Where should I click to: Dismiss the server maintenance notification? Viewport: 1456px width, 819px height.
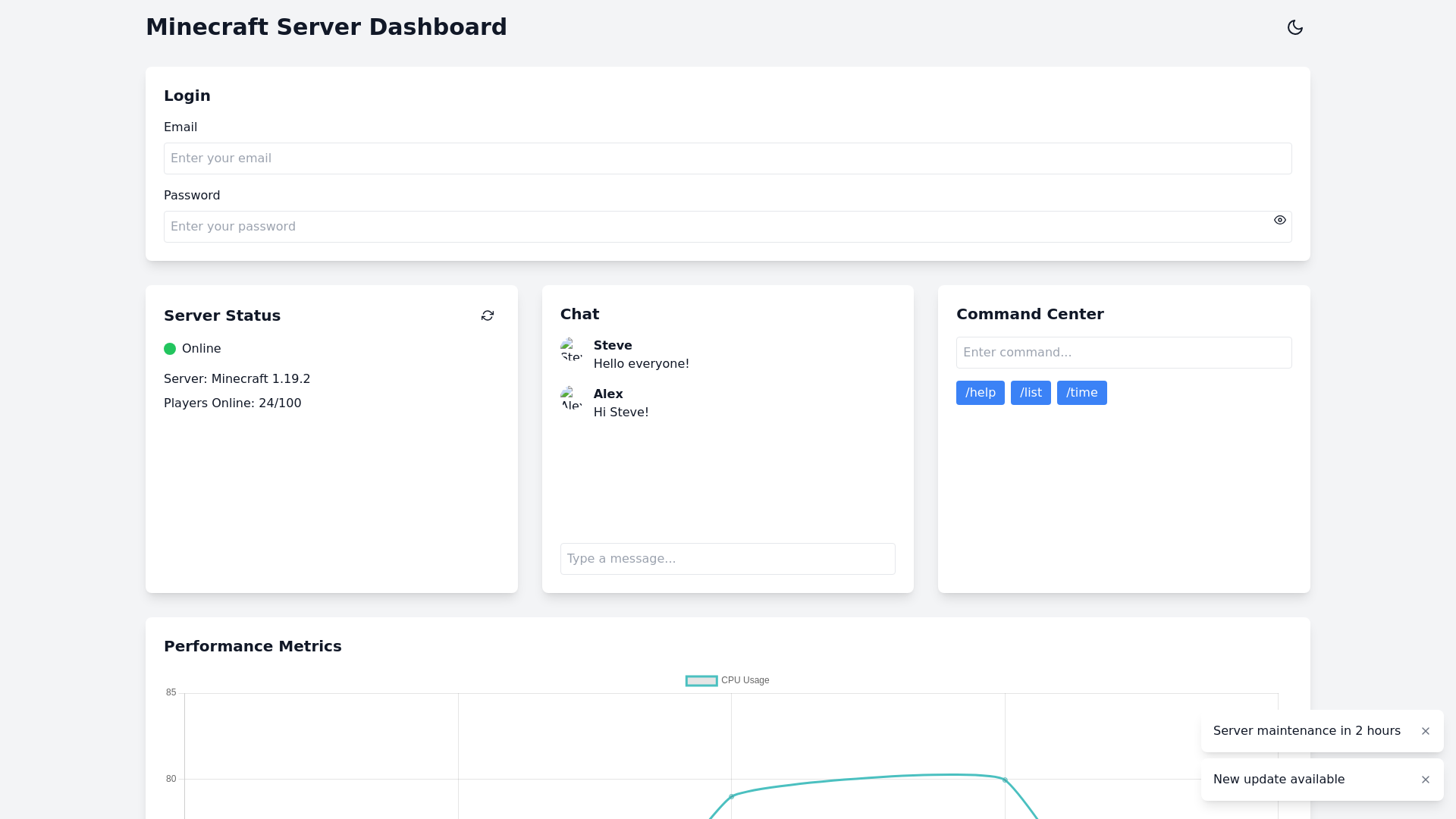tap(1426, 731)
